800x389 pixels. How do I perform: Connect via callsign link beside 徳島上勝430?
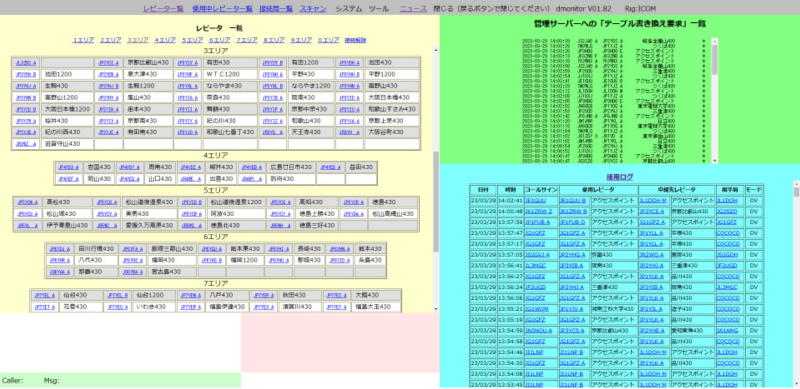pyautogui.click(x=280, y=214)
